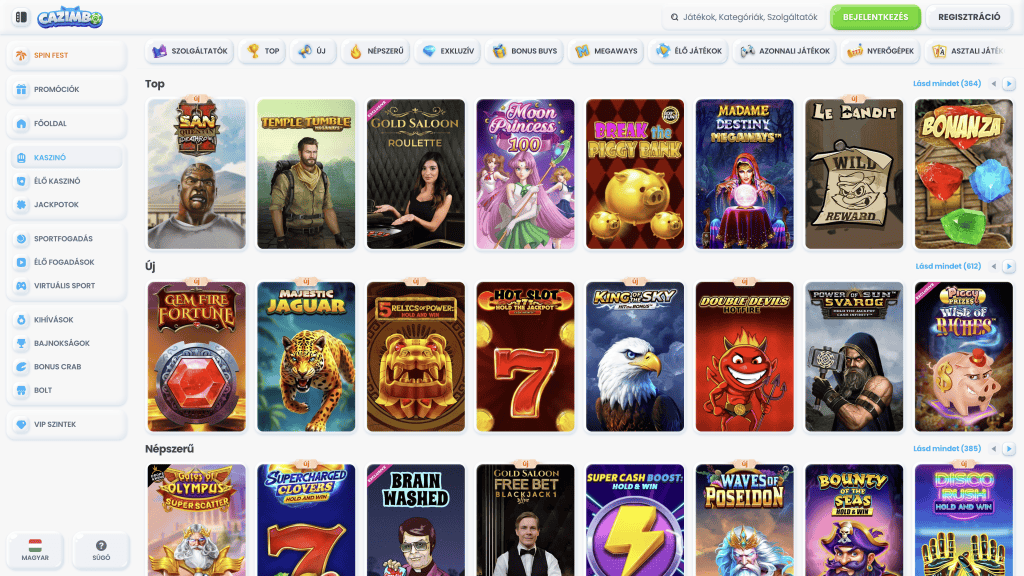Viewport: 1024px width, 576px height.
Task: Open Hot Slot 777 thumbnail
Action: (526, 357)
